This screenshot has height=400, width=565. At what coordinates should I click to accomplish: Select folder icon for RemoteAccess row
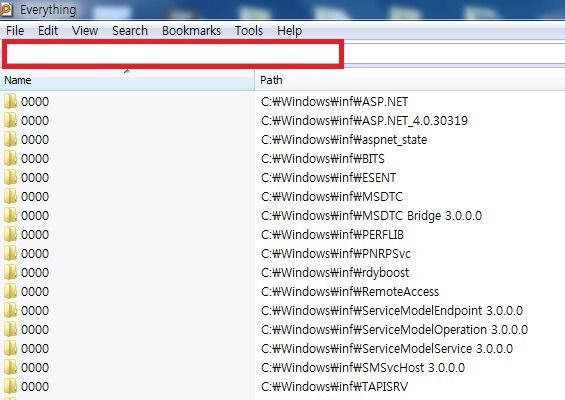(x=10, y=292)
